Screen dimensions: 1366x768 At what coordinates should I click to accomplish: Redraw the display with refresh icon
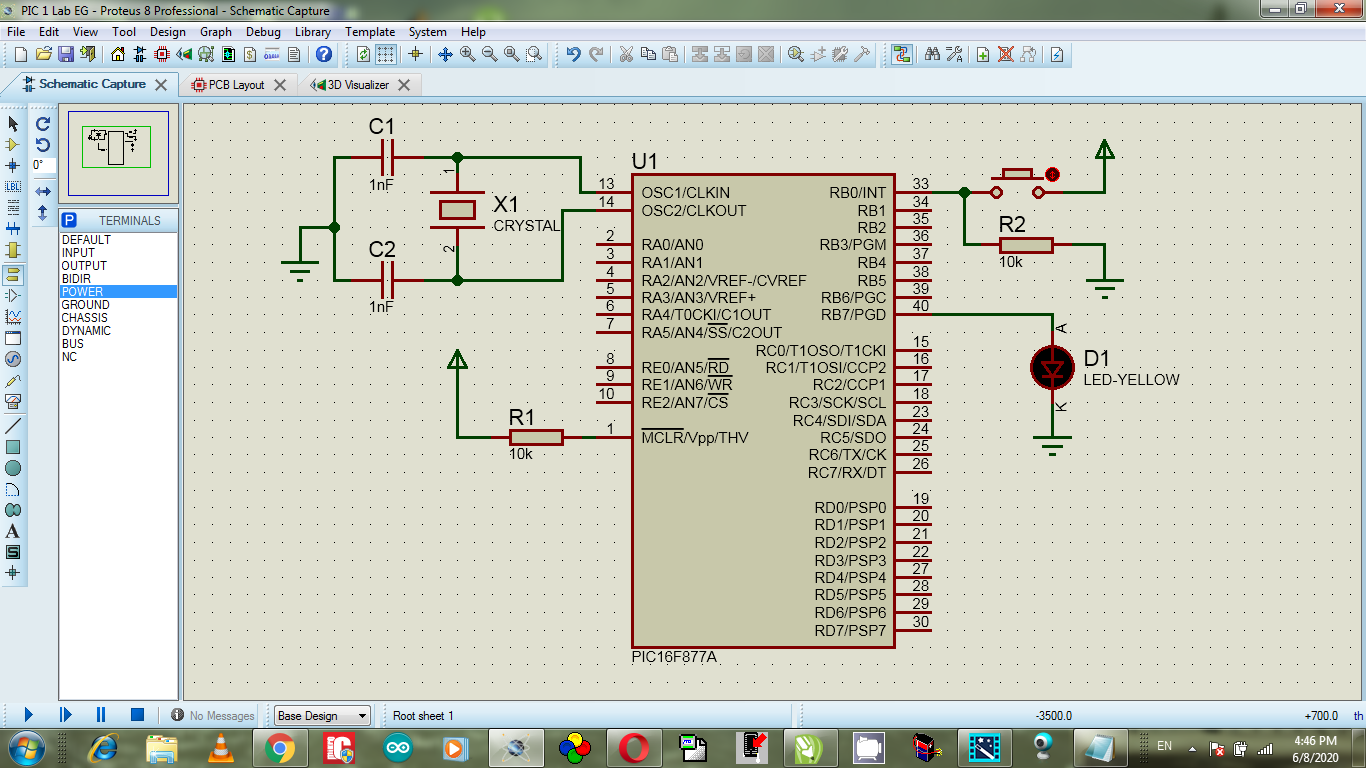coord(364,54)
